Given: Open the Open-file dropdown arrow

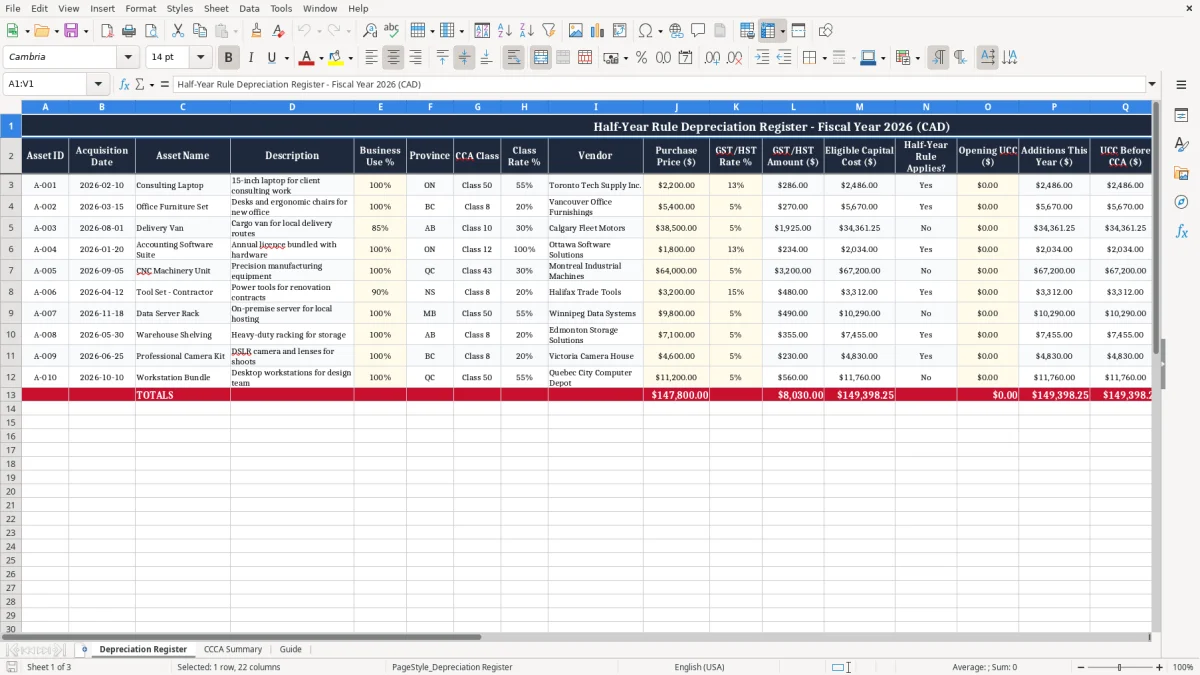Looking at the screenshot, I should (x=57, y=31).
